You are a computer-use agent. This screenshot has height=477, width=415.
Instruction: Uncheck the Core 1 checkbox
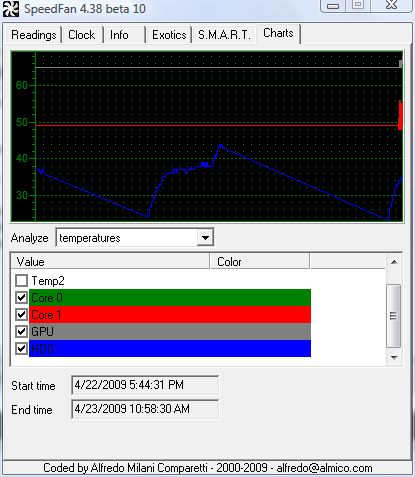coord(22,314)
